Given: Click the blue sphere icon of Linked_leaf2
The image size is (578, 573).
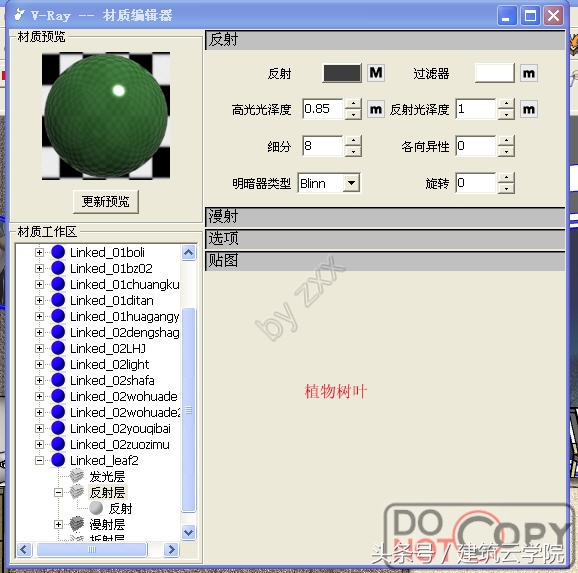Looking at the screenshot, I should [58, 460].
